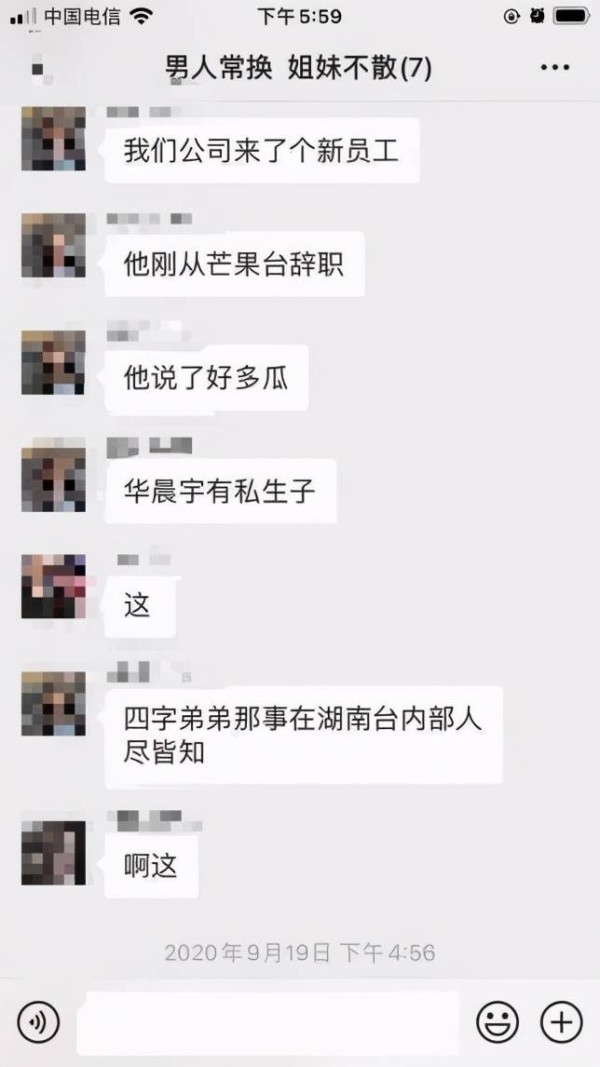Open the three-dot chat info menu
This screenshot has width=600, height=1067.
(555, 67)
